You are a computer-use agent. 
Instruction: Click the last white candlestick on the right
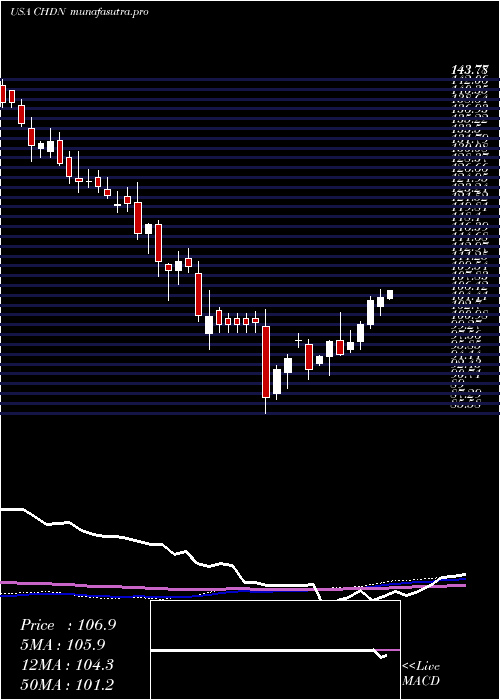coord(390,295)
